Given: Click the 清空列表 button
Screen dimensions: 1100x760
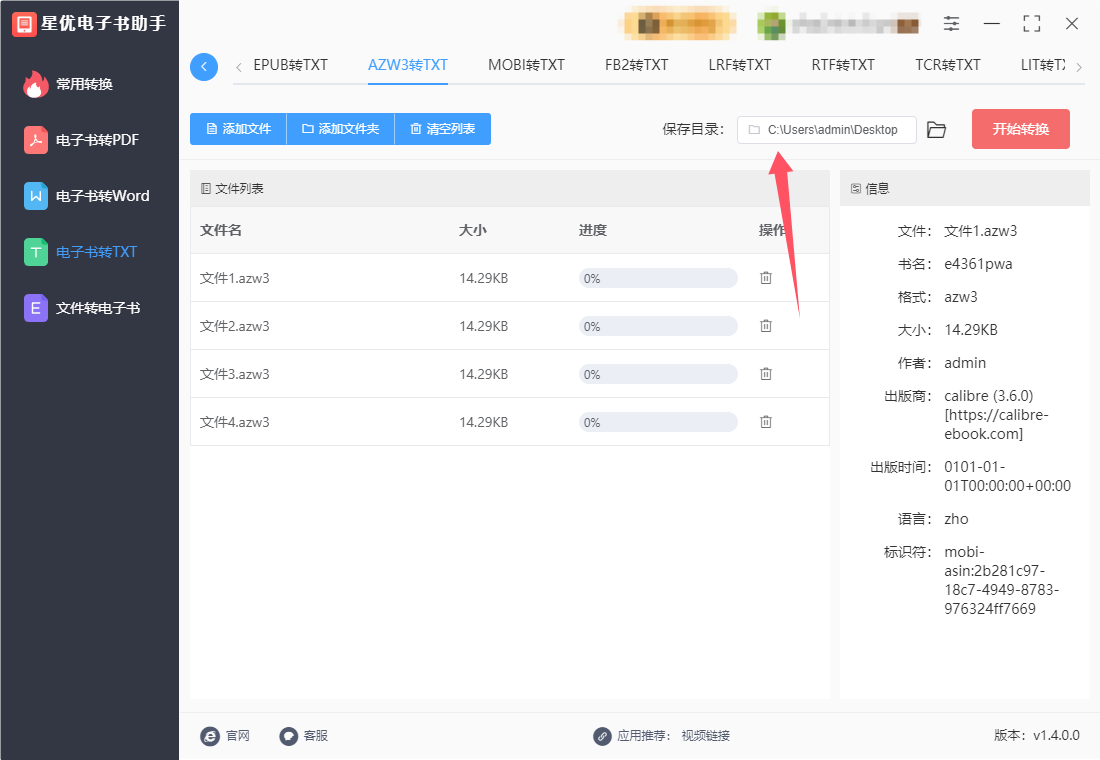Looking at the screenshot, I should coord(443,129).
